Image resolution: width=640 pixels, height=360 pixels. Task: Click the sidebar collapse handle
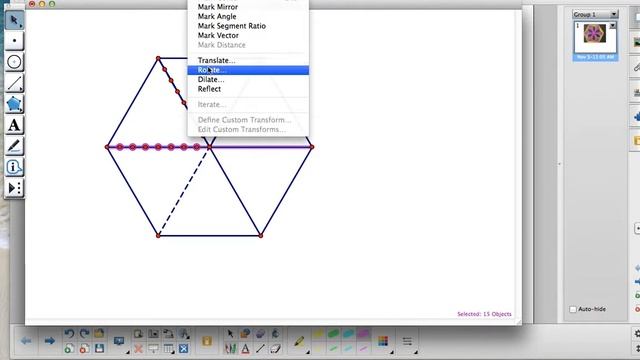pyautogui.click(x=559, y=164)
